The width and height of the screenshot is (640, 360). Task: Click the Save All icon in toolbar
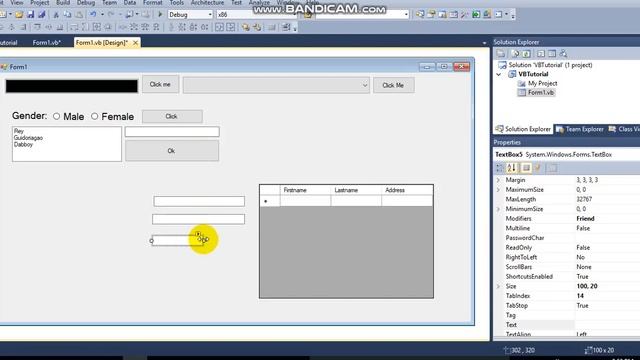click(x=42, y=15)
